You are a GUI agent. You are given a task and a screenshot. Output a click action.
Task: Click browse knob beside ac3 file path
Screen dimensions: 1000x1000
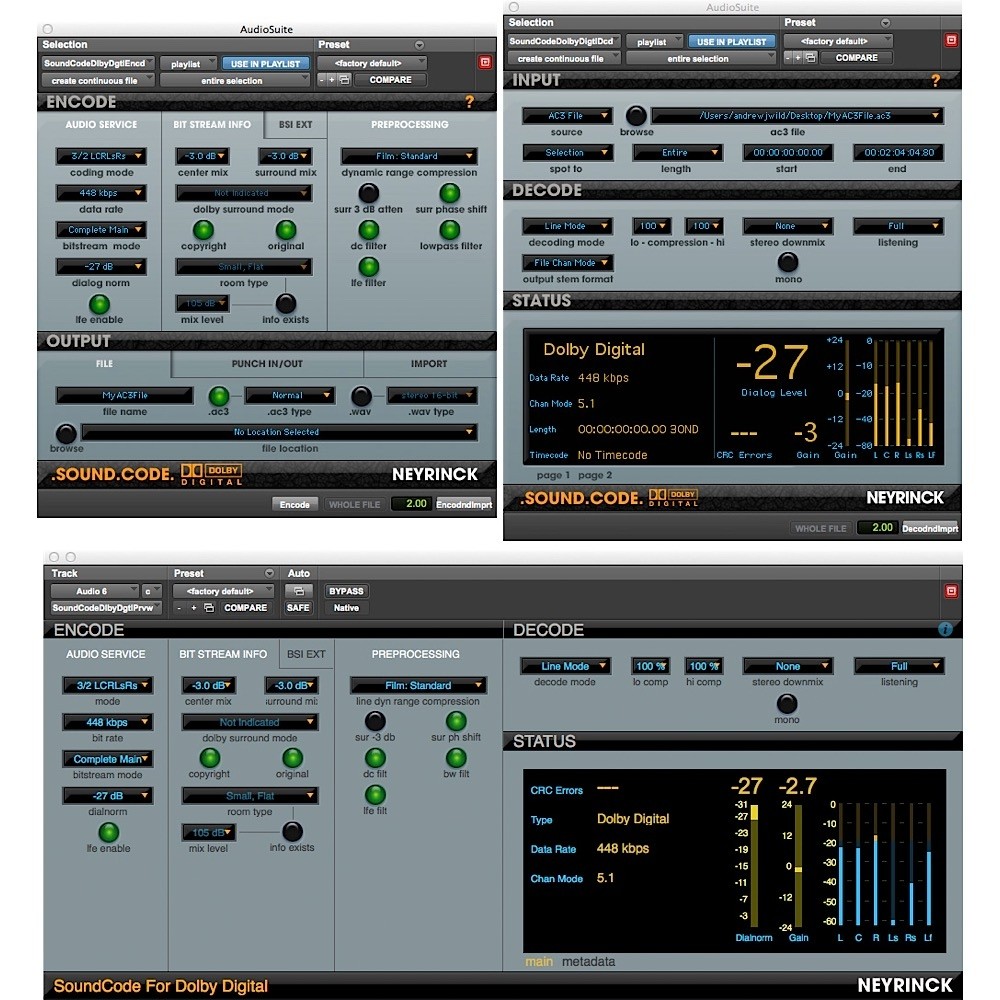click(635, 115)
